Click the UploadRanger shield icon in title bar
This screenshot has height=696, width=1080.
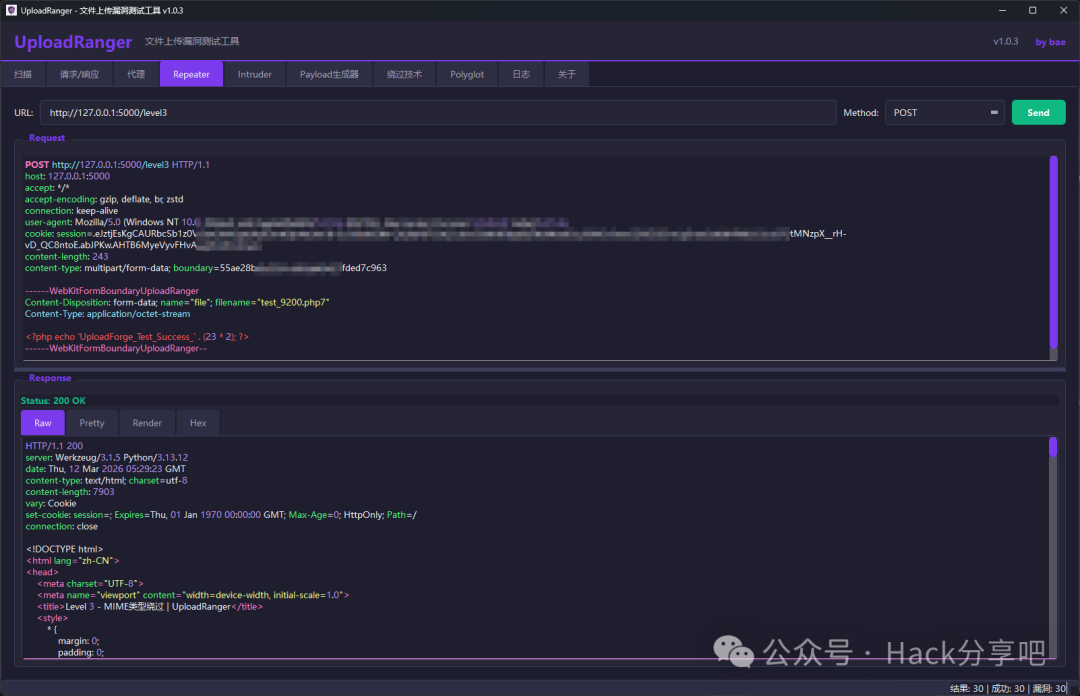click(11, 10)
